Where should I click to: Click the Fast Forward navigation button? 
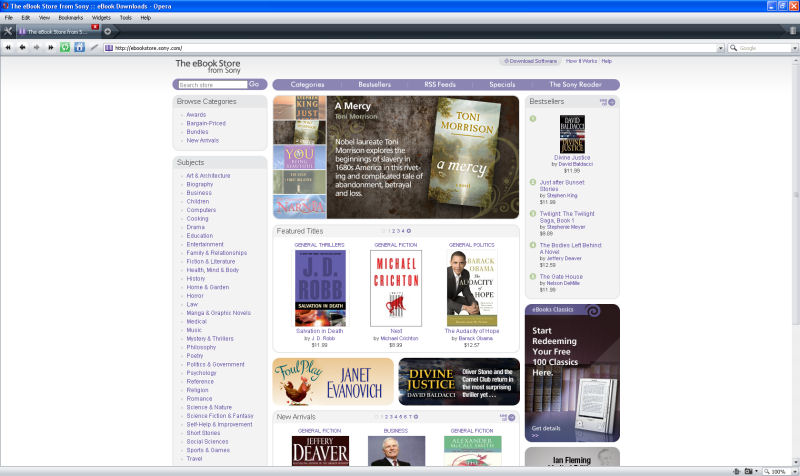pyautogui.click(x=51, y=47)
